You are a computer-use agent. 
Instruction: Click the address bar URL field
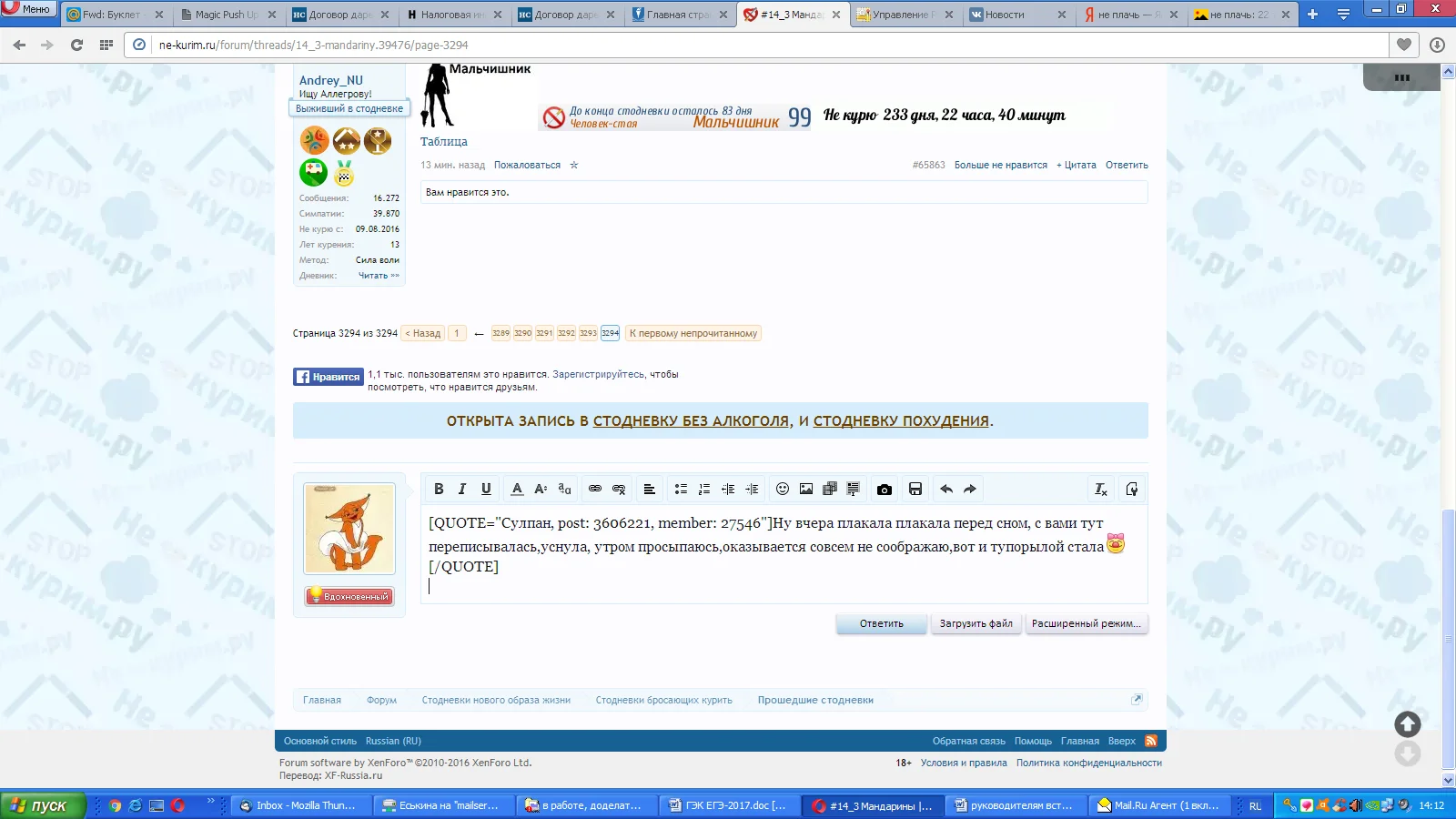point(769,45)
